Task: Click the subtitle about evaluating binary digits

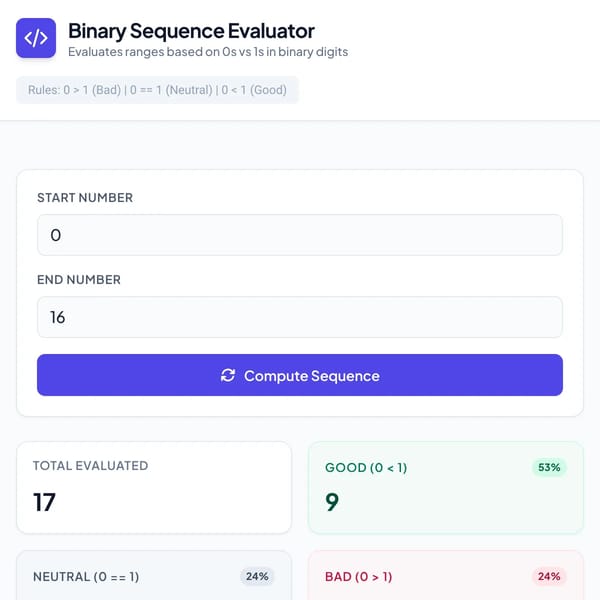Action: [208, 52]
